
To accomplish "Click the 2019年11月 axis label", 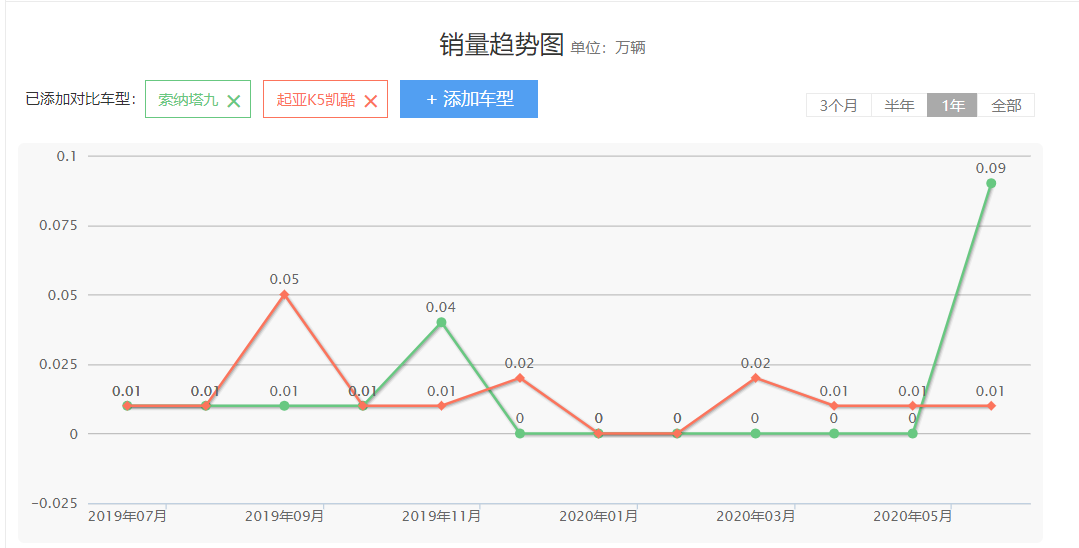I will [x=441, y=516].
